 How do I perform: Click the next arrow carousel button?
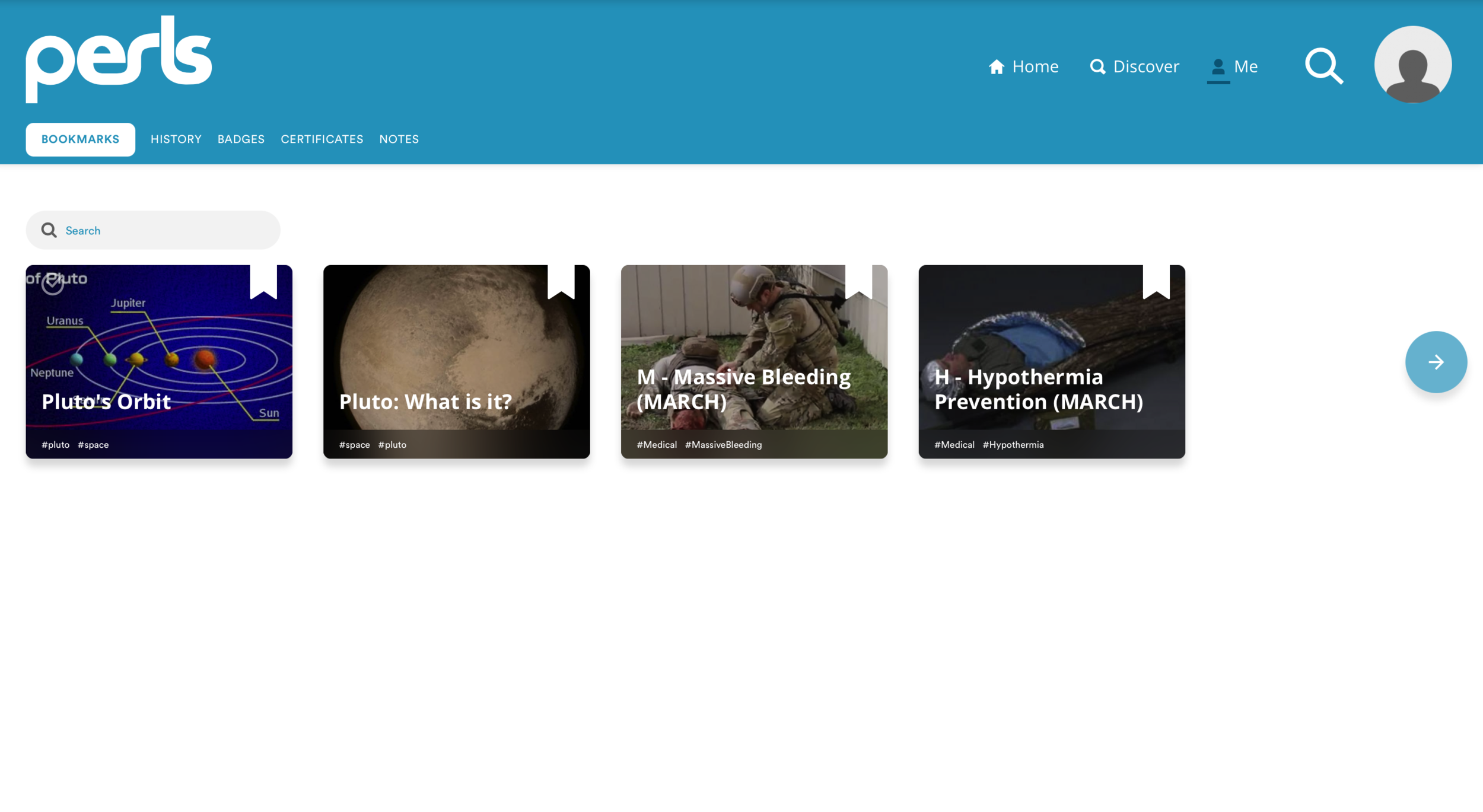(x=1436, y=362)
